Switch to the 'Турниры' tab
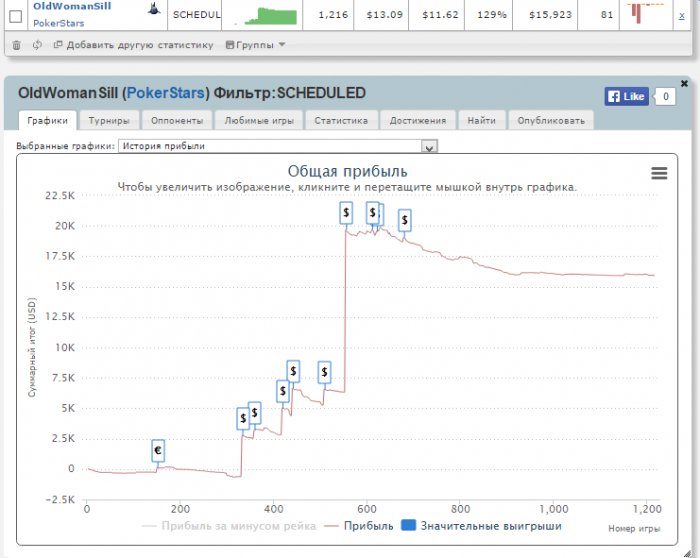This screenshot has width=700, height=558. (x=109, y=120)
